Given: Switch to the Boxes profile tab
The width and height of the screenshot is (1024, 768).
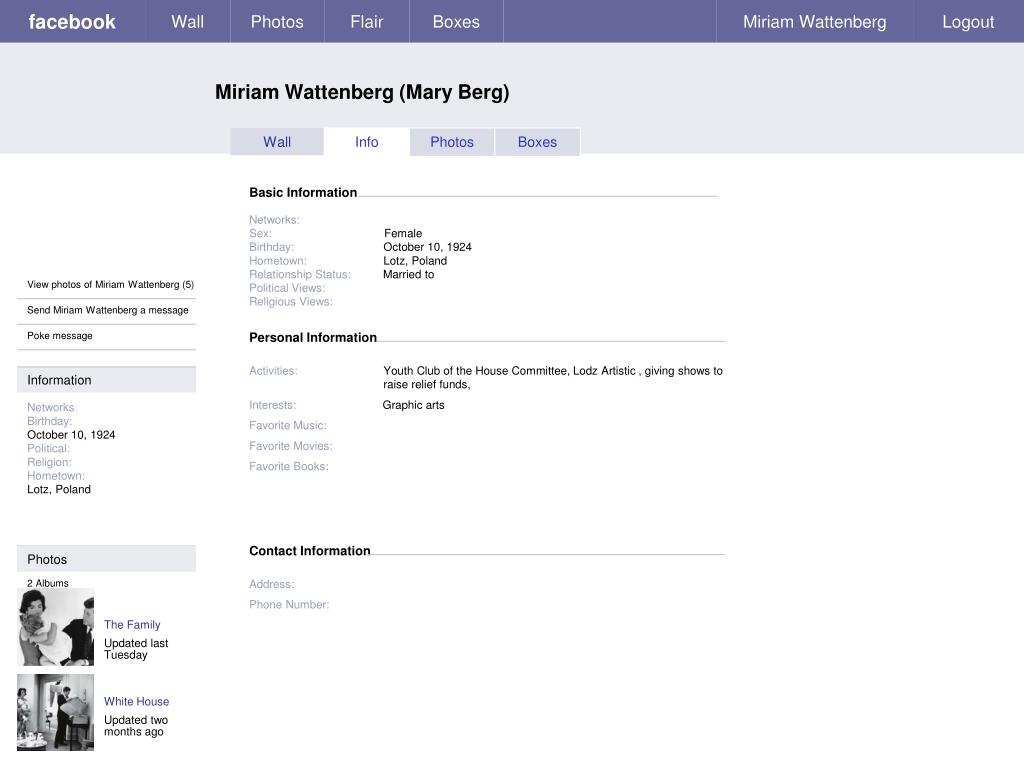Looking at the screenshot, I should (x=537, y=142).
